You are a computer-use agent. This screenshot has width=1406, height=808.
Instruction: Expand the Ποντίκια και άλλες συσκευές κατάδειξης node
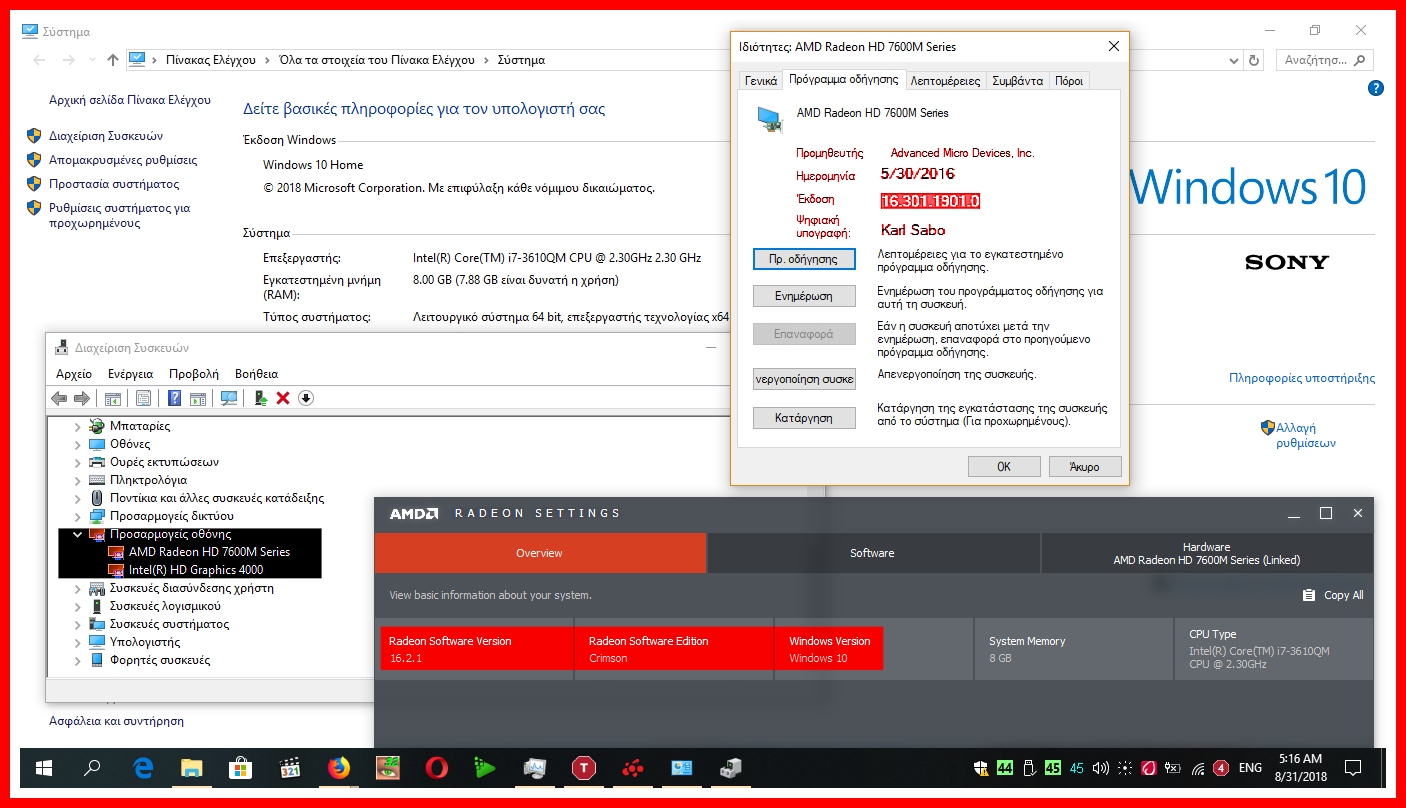coord(78,498)
